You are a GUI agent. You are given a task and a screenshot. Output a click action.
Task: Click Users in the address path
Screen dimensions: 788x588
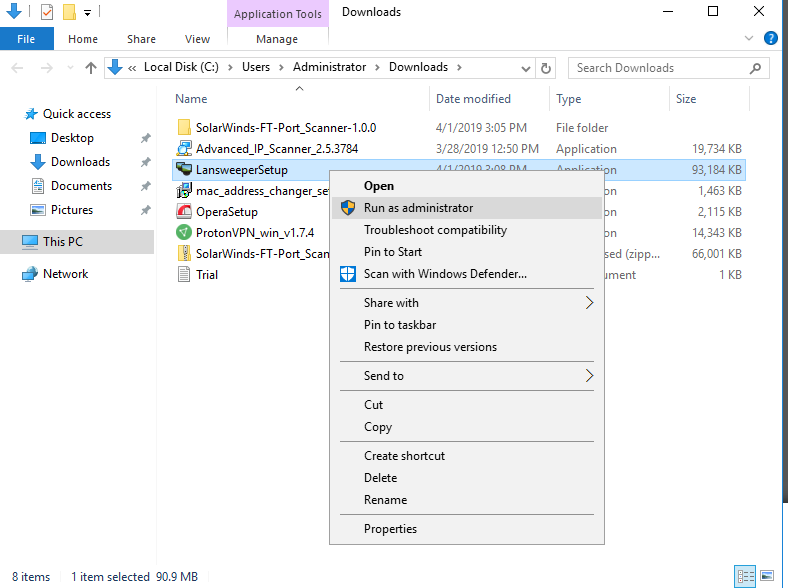(x=256, y=67)
